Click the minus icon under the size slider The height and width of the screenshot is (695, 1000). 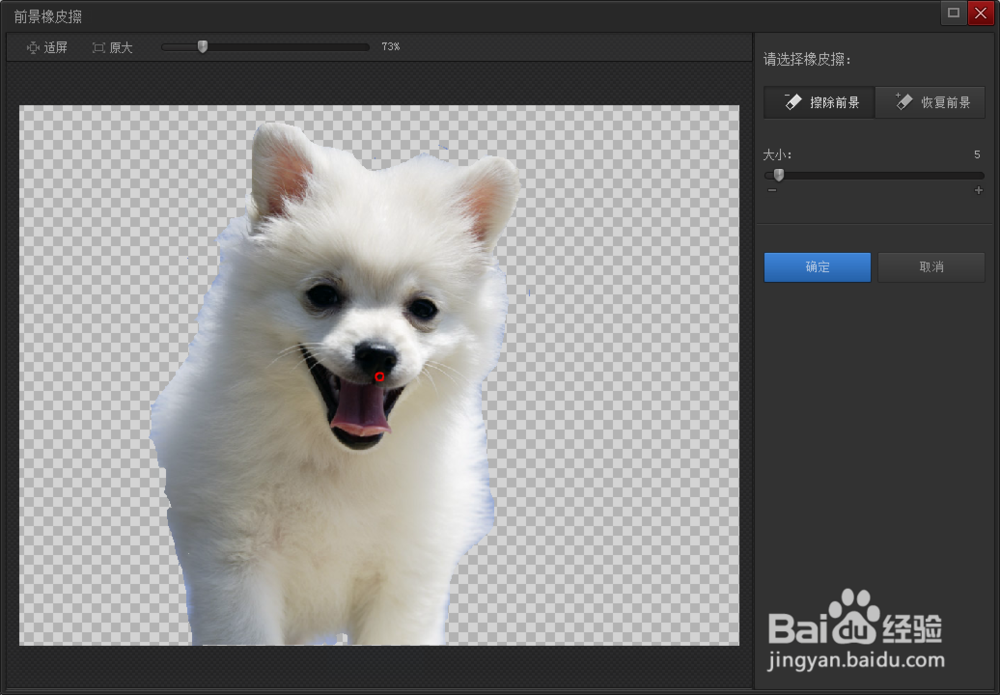tap(771, 190)
